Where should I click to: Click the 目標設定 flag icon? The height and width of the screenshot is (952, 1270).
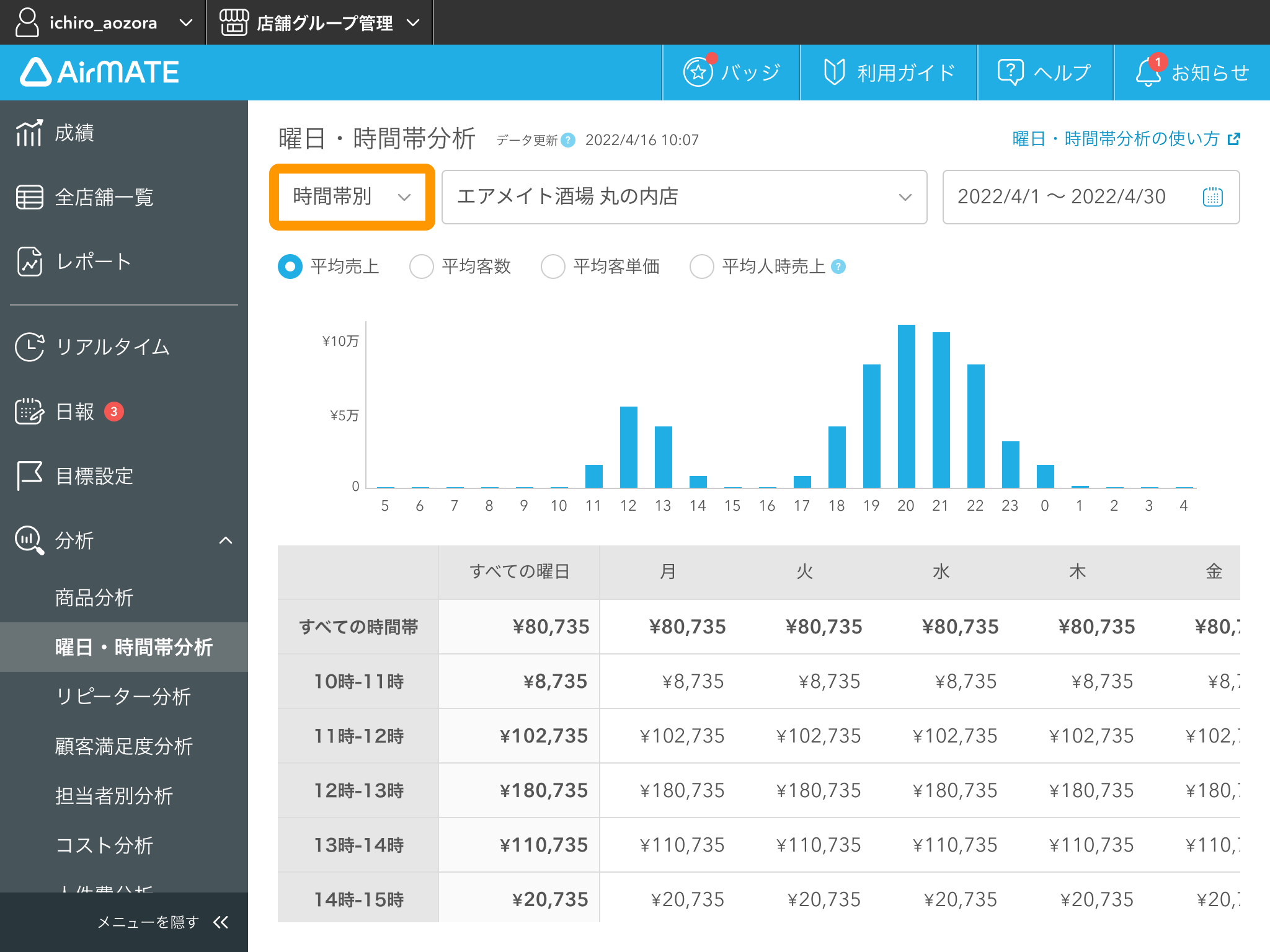(29, 475)
